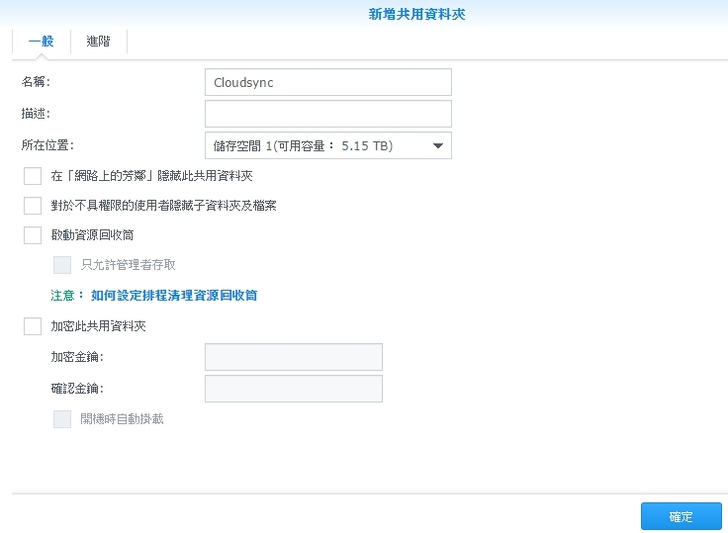Viewport: 728px width, 533px height.
Task: Open the 進階 tab
Action: (98, 42)
